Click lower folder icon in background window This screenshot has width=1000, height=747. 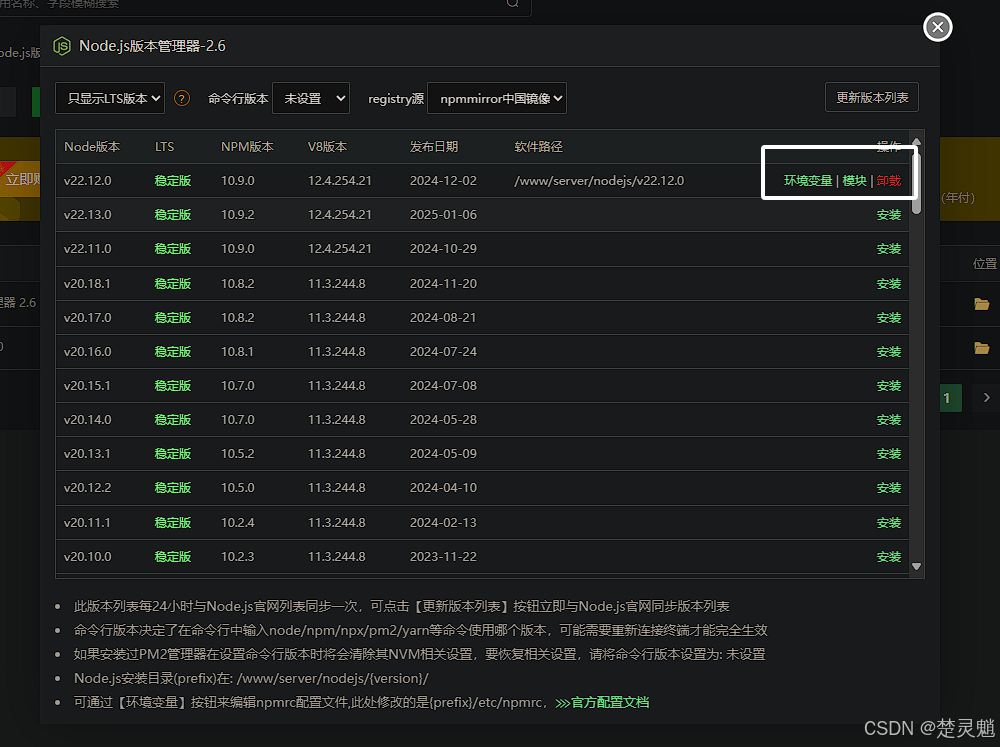click(982, 348)
